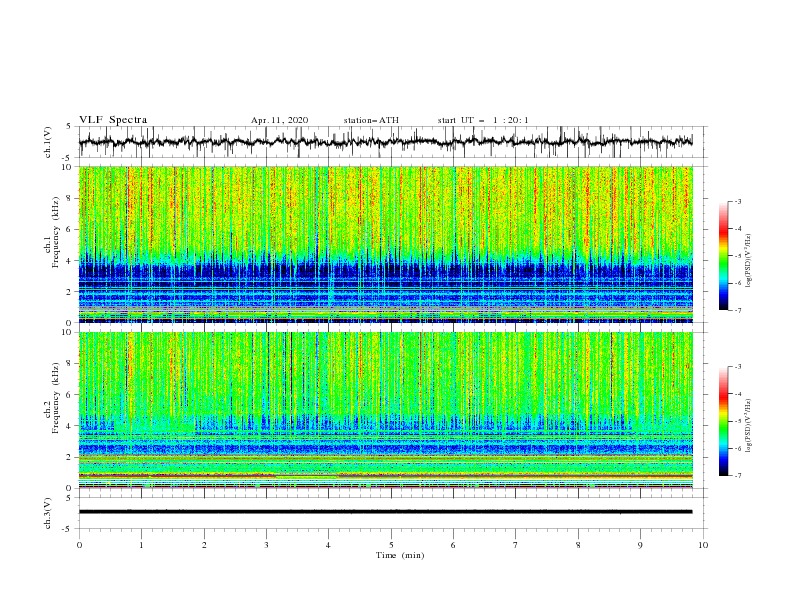Click the "3" tick on the time axis
792x612 pixels.
266,546
